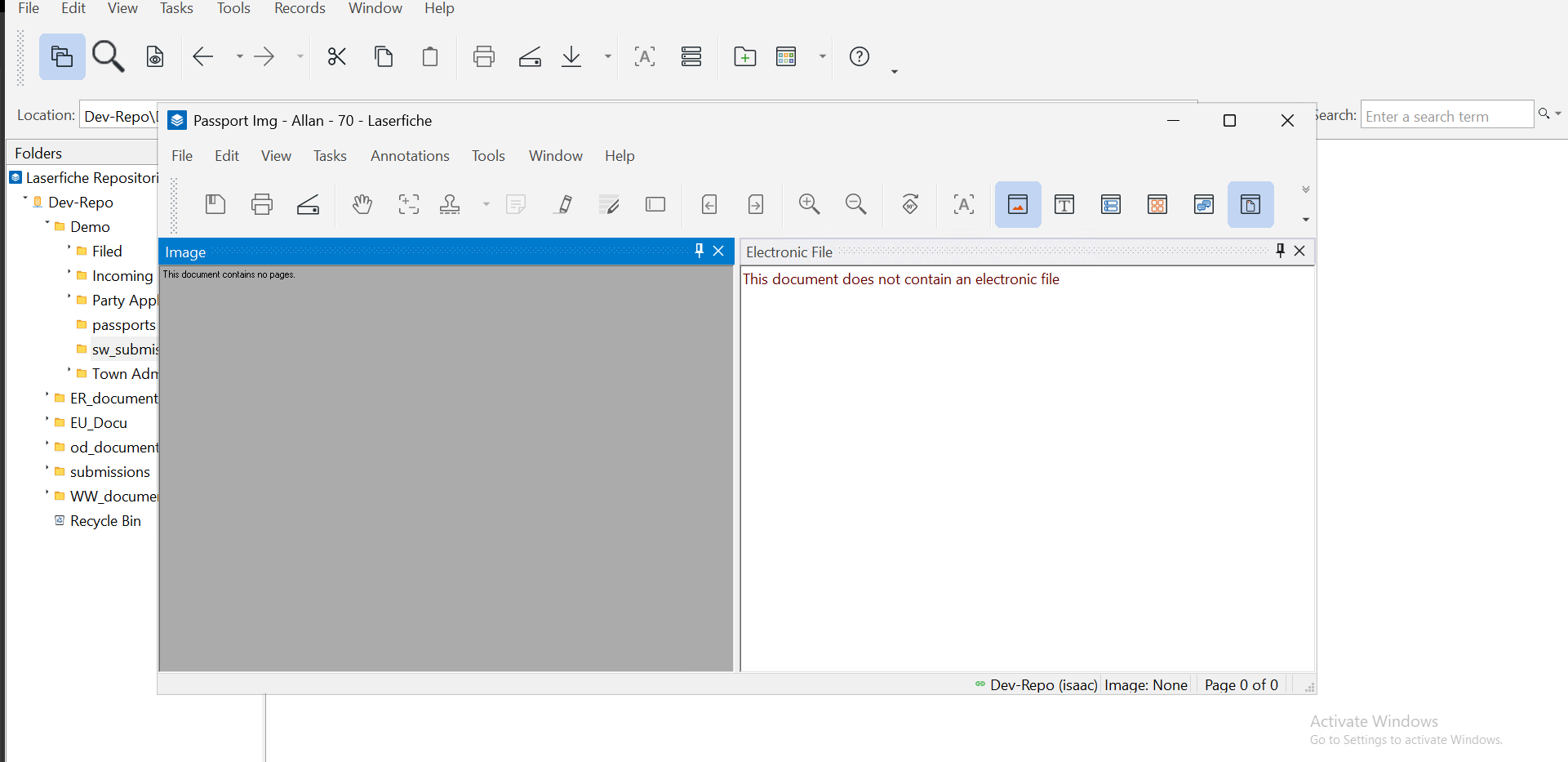Open the download/export dropdown arrow
Viewport: 1568px width, 762px height.
[607, 56]
